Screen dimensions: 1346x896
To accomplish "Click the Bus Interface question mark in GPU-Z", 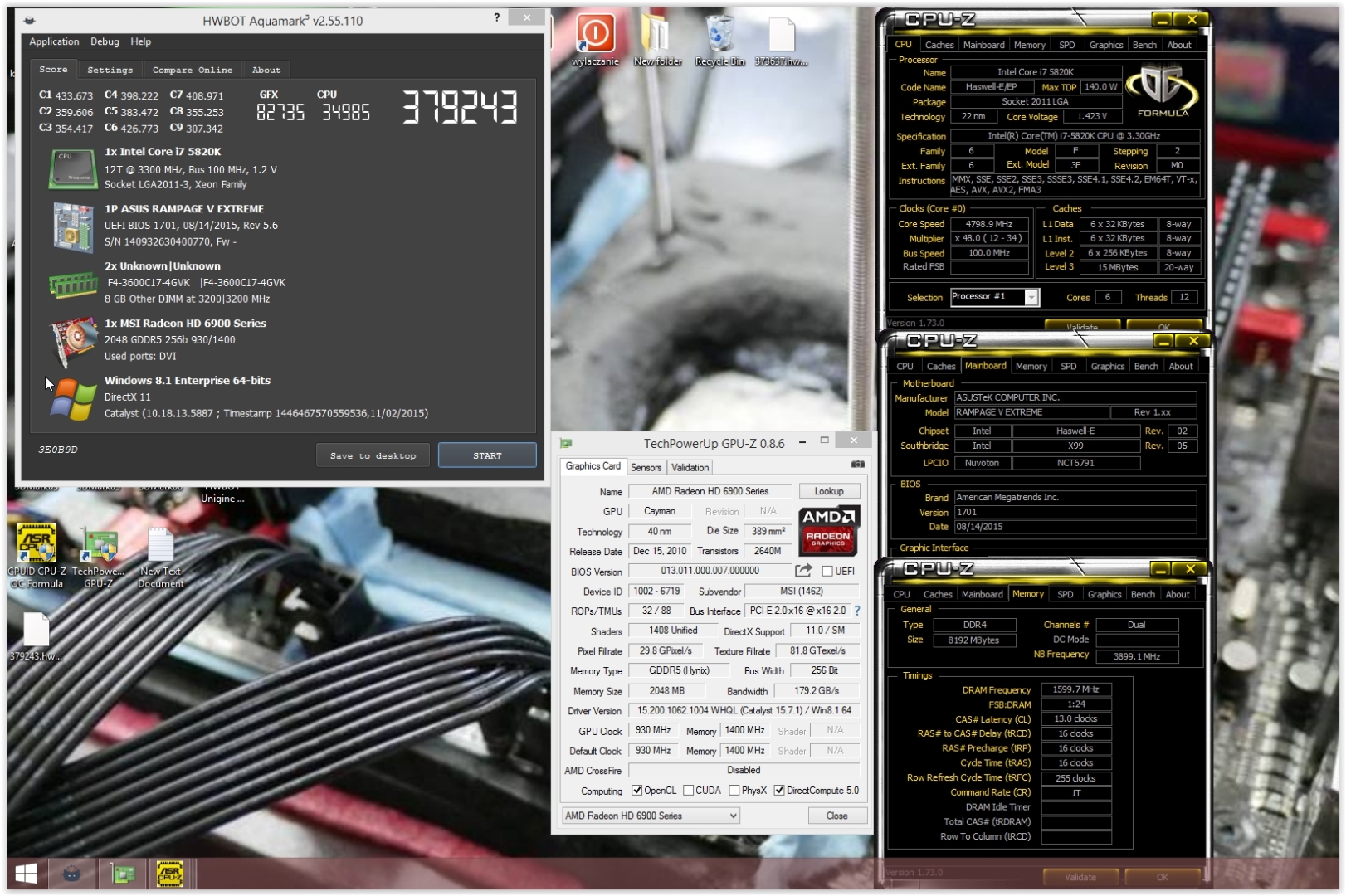I will pyautogui.click(x=857, y=611).
